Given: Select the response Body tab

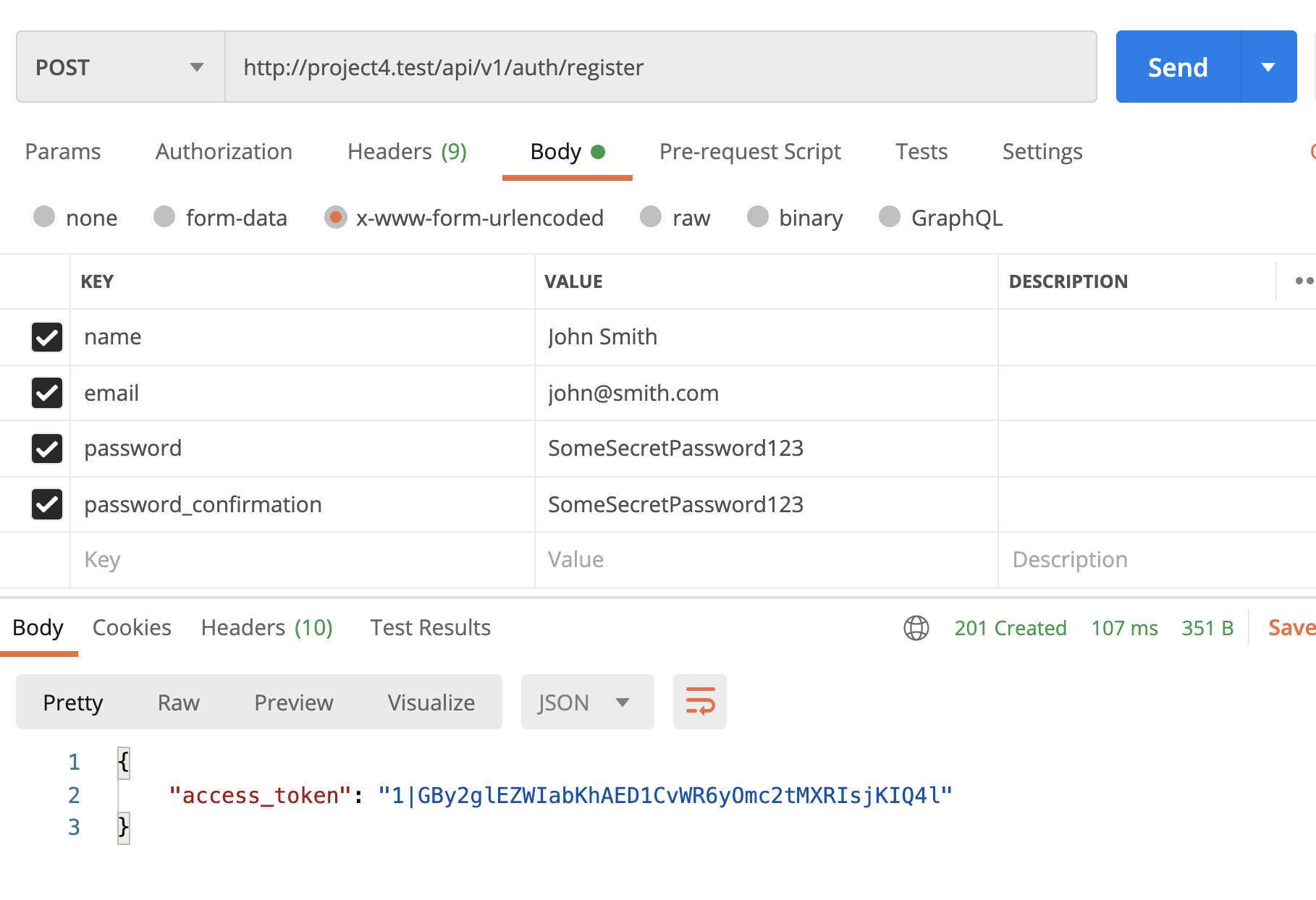Looking at the screenshot, I should tap(38, 628).
